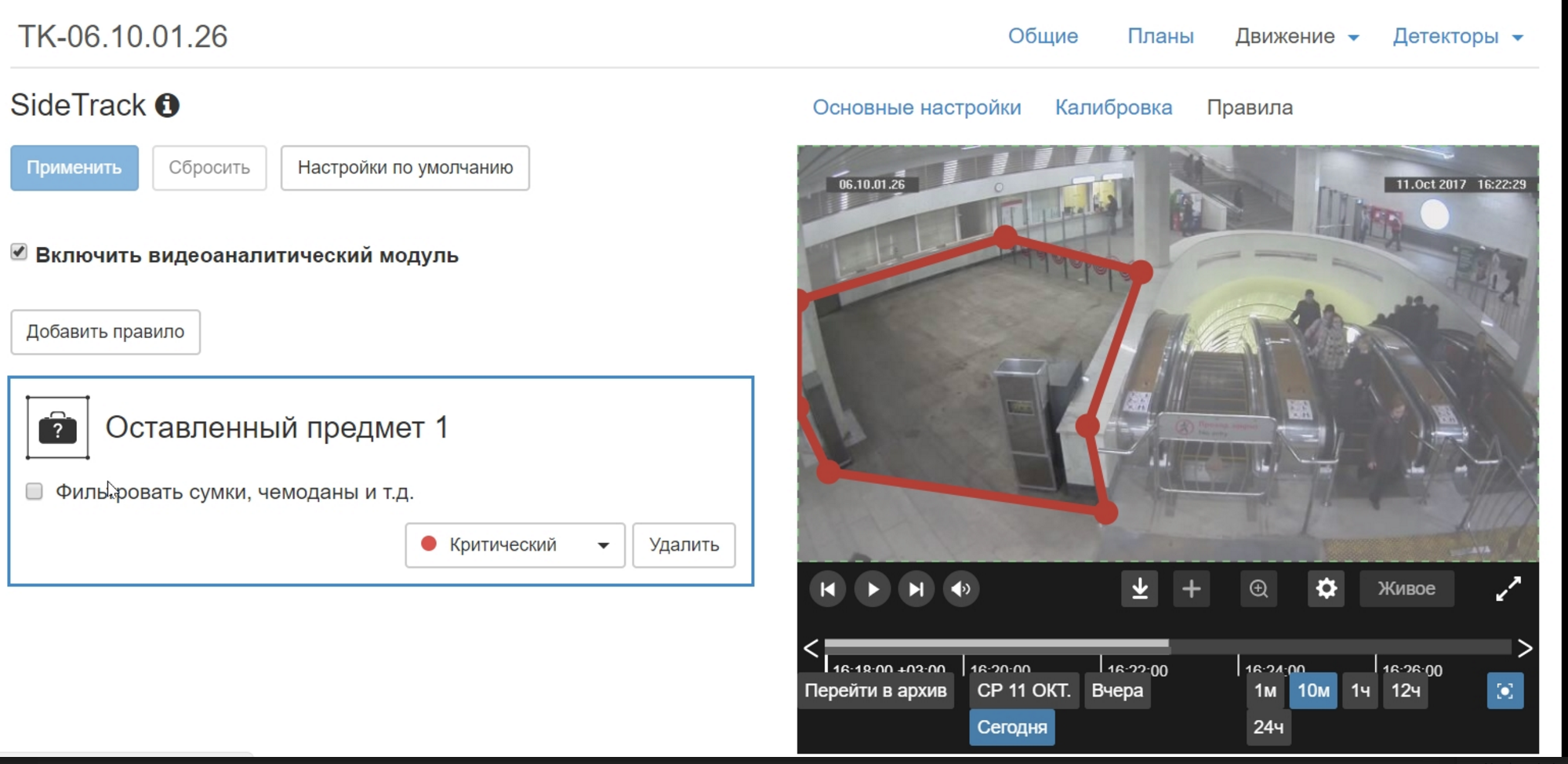This screenshot has width=1568, height=764.
Task: Click the blue center-on-time icon
Action: pos(1505,691)
